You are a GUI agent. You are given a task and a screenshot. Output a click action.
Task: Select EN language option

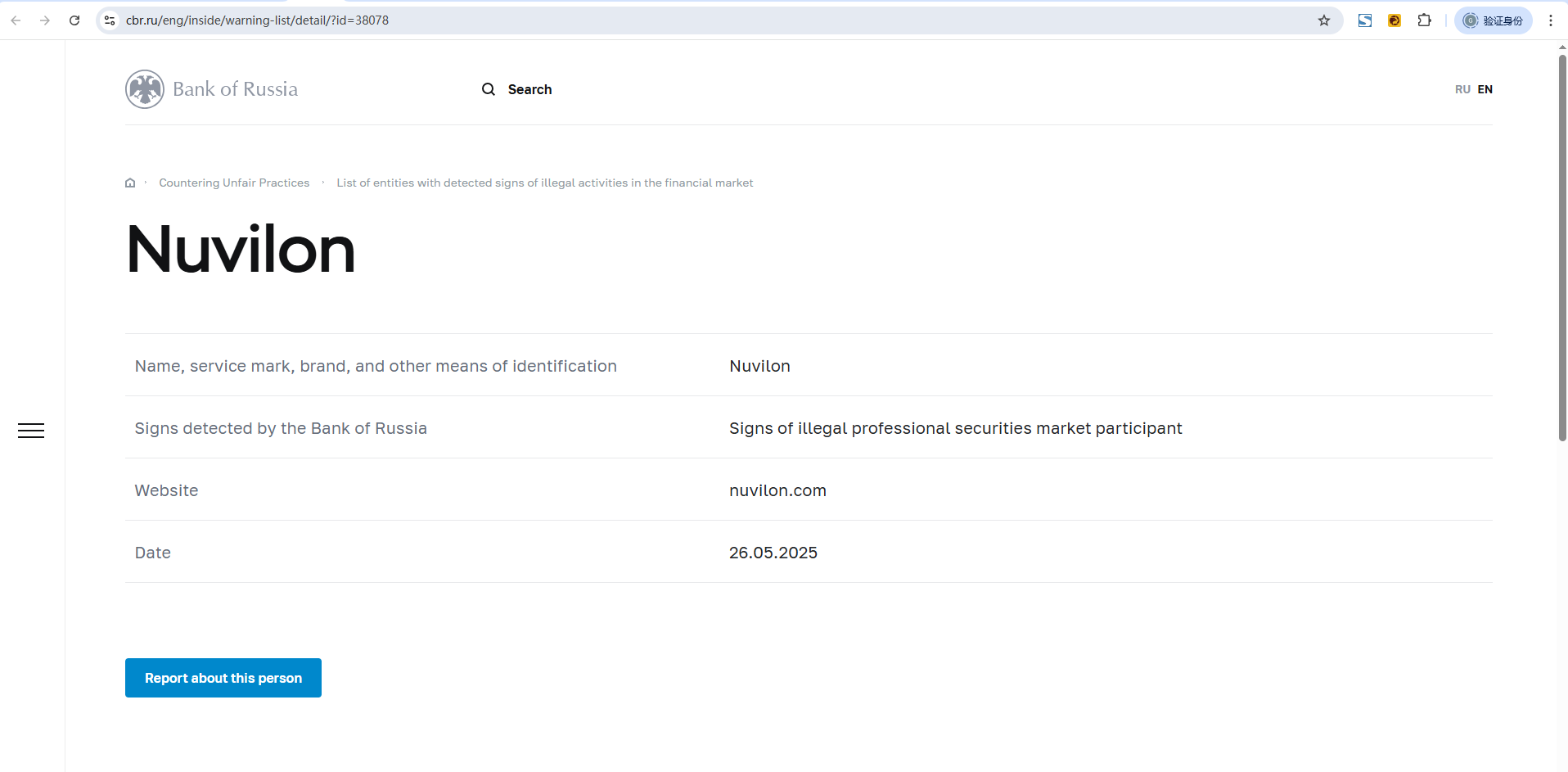[1485, 89]
